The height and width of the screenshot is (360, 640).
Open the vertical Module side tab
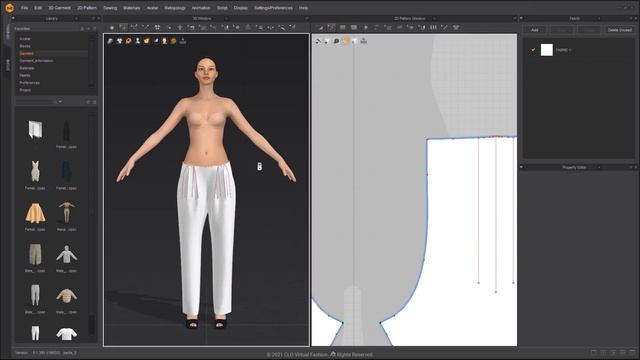point(7,65)
